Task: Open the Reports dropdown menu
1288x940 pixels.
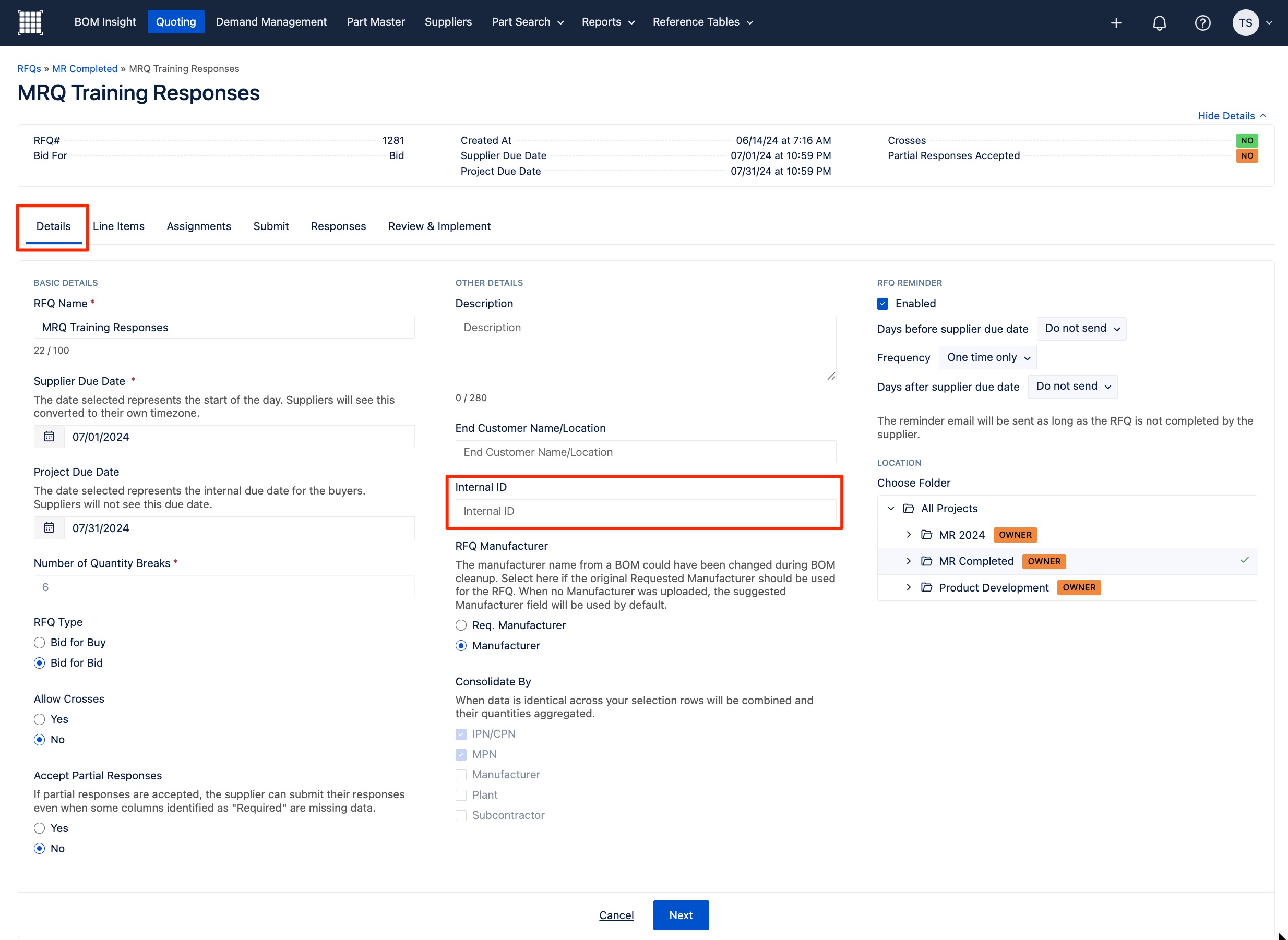Action: click(607, 21)
